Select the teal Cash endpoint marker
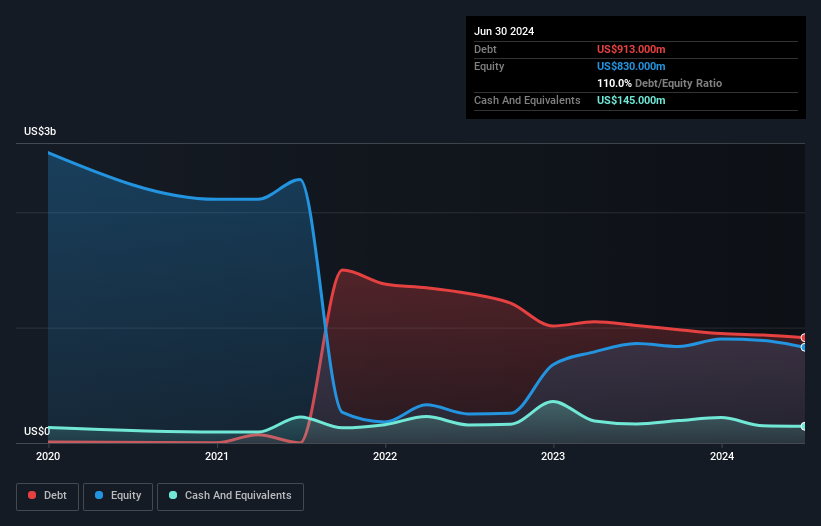The image size is (821, 526). [x=804, y=427]
